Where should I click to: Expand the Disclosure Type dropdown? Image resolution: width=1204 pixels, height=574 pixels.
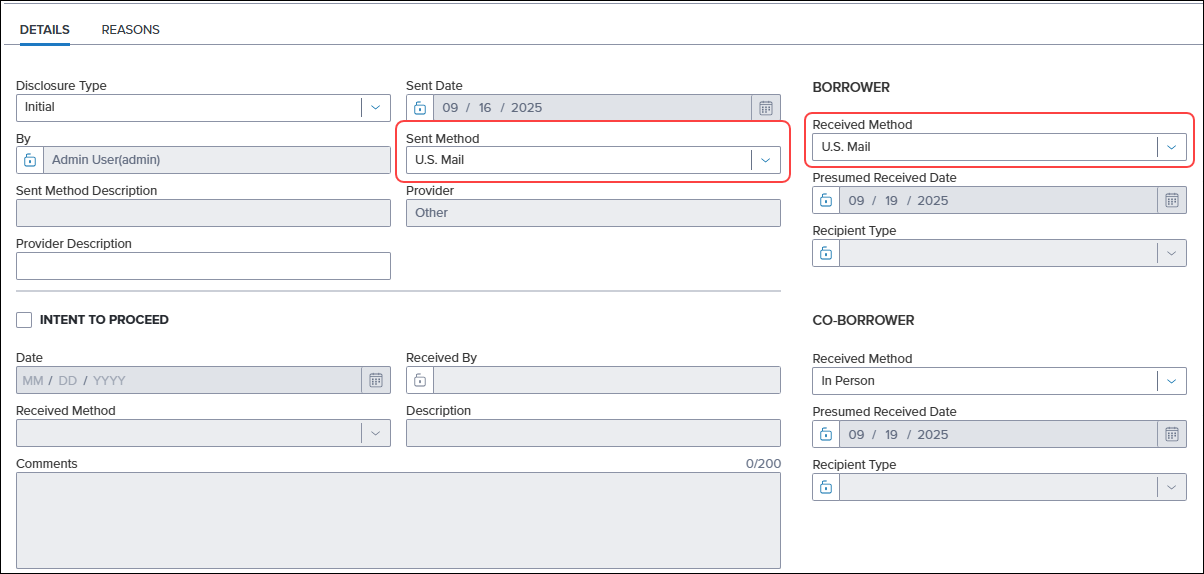pyautogui.click(x=375, y=107)
